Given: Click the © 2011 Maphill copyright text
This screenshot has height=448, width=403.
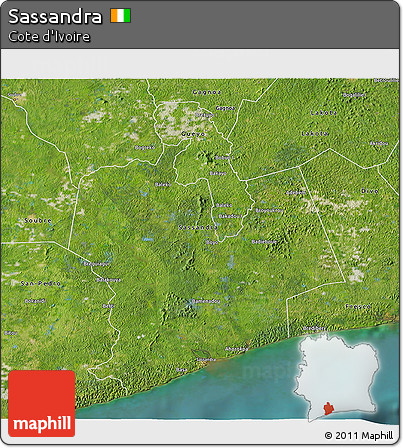Looking at the screenshot, I should tap(359, 435).
